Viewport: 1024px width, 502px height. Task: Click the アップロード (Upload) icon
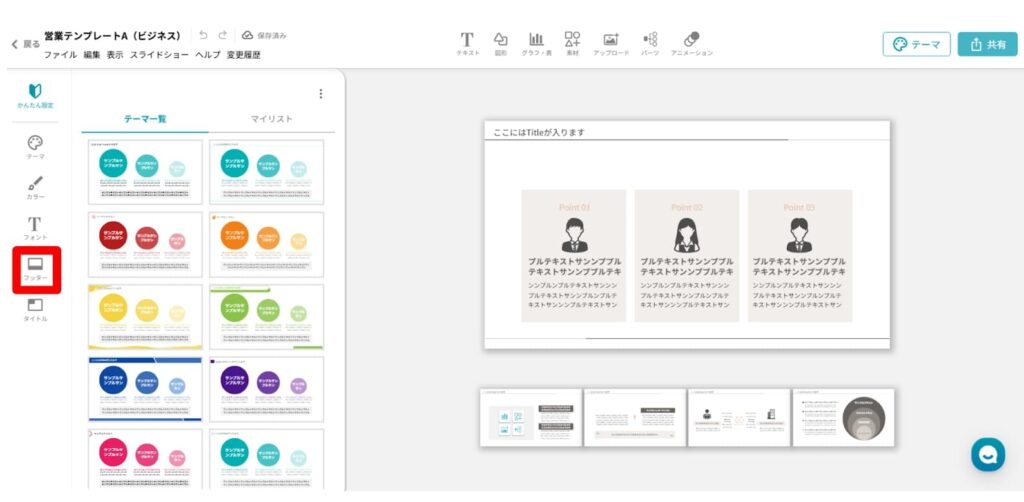coord(610,43)
